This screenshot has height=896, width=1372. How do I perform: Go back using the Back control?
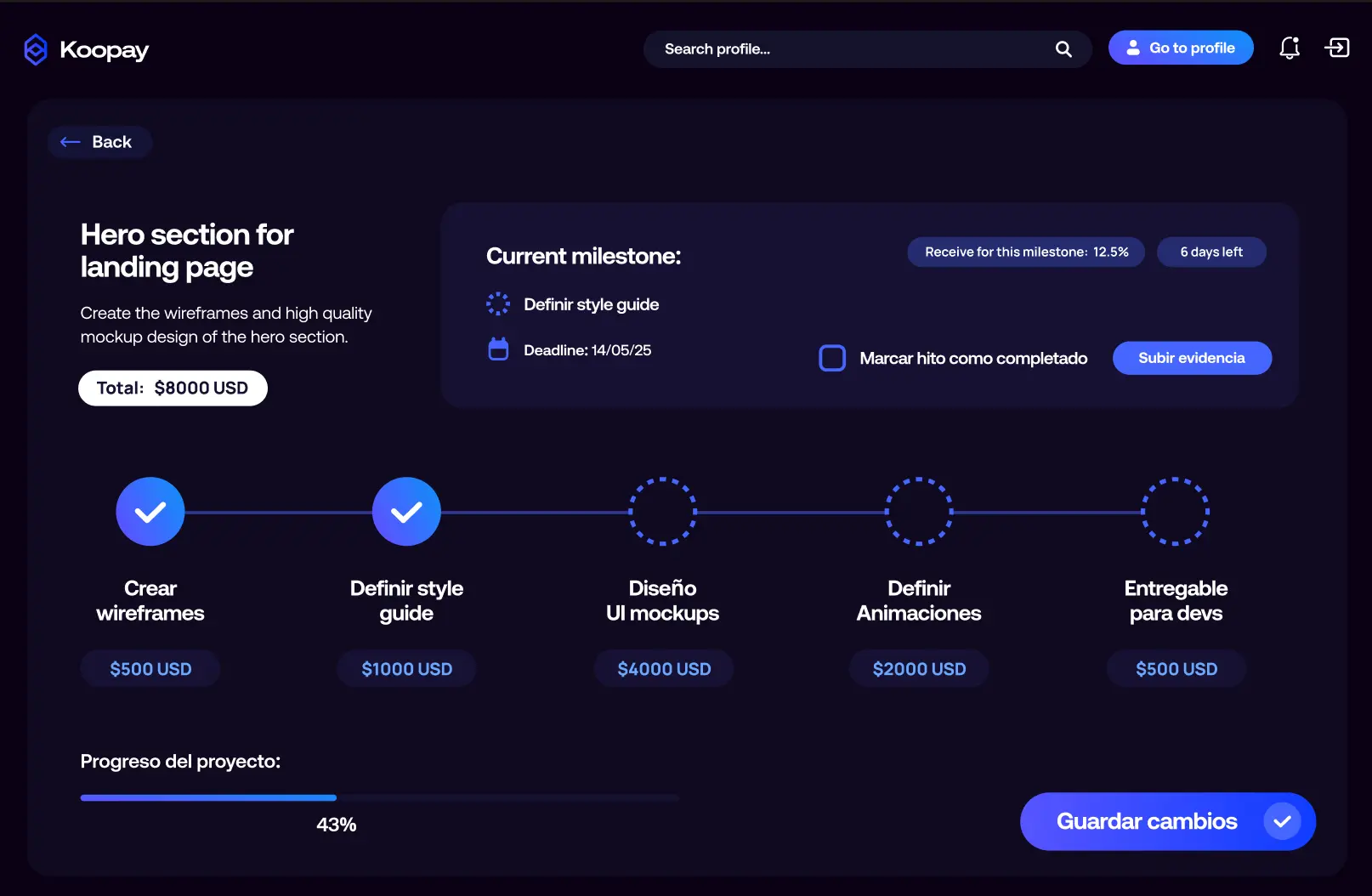point(99,141)
